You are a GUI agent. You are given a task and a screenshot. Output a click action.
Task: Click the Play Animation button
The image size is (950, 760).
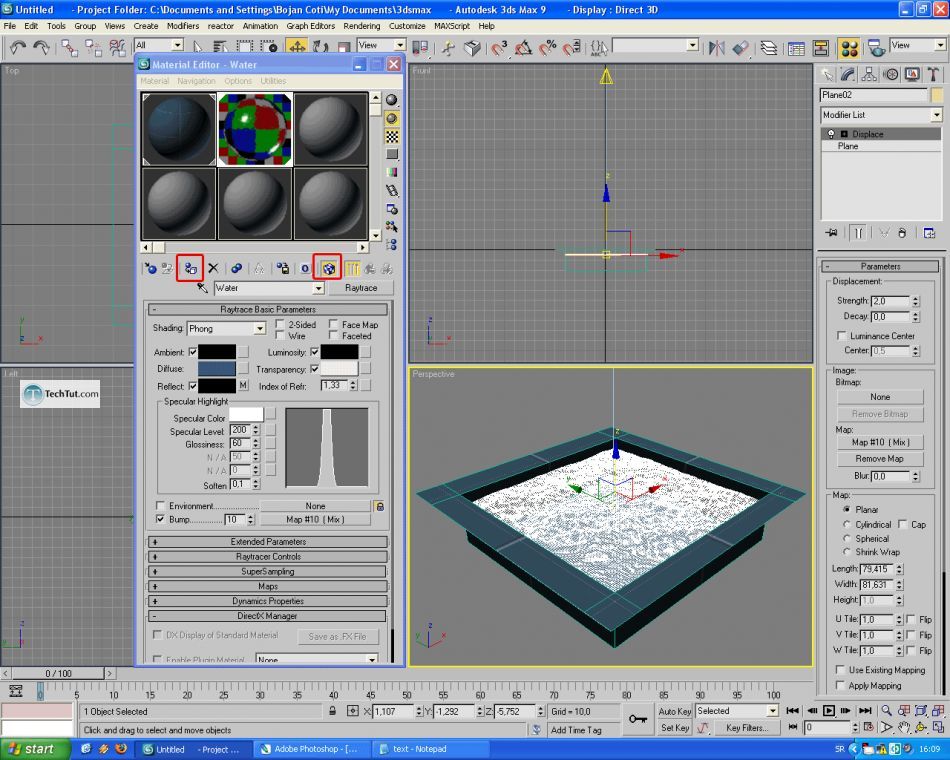pos(829,710)
